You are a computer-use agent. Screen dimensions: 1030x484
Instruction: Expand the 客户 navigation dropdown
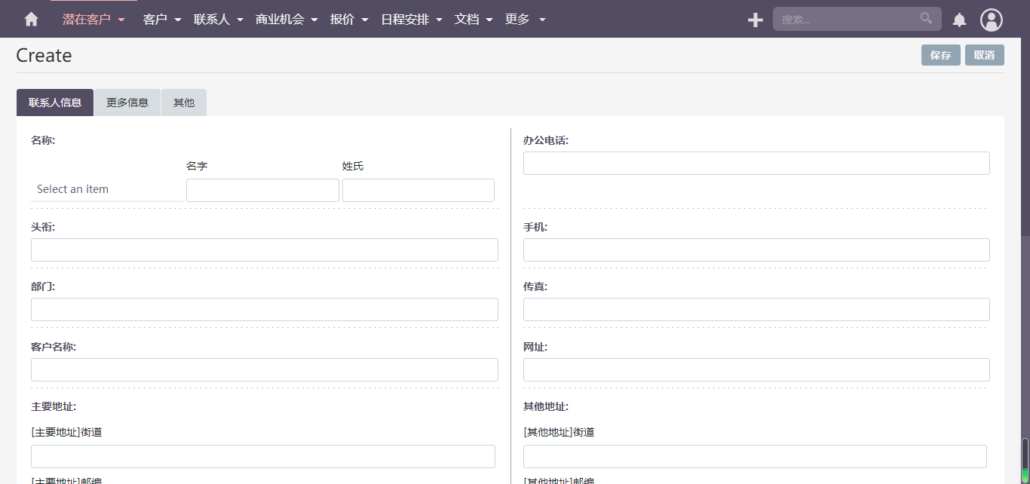pyautogui.click(x=162, y=19)
